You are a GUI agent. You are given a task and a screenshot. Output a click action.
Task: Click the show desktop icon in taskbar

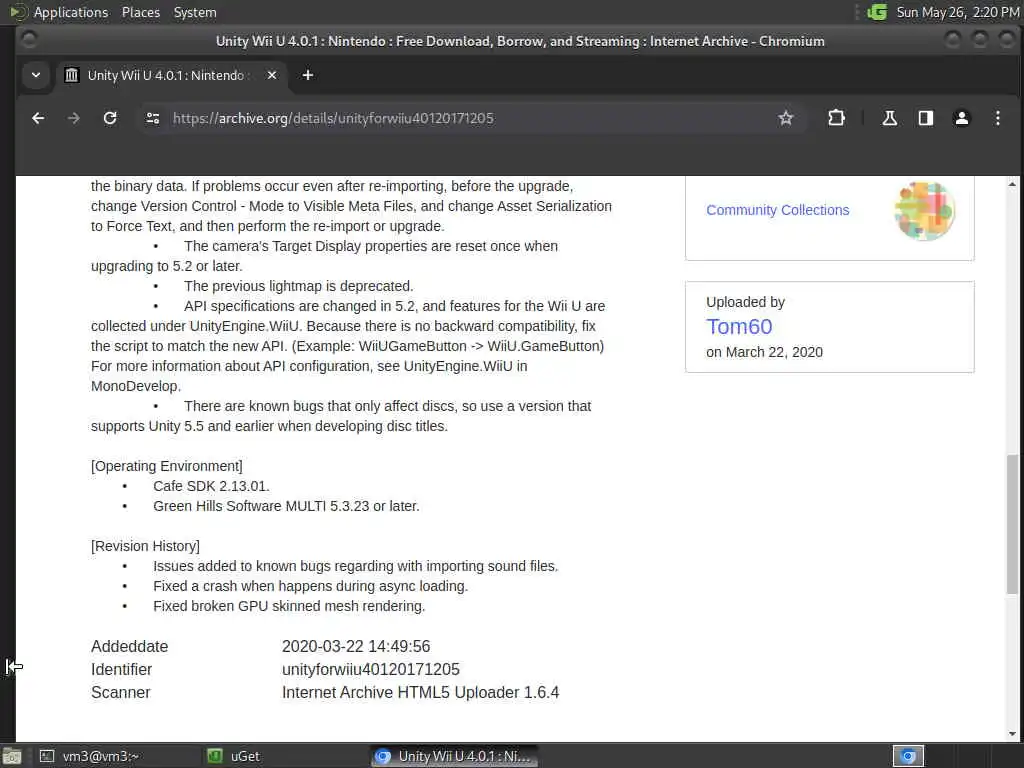[x=12, y=757]
